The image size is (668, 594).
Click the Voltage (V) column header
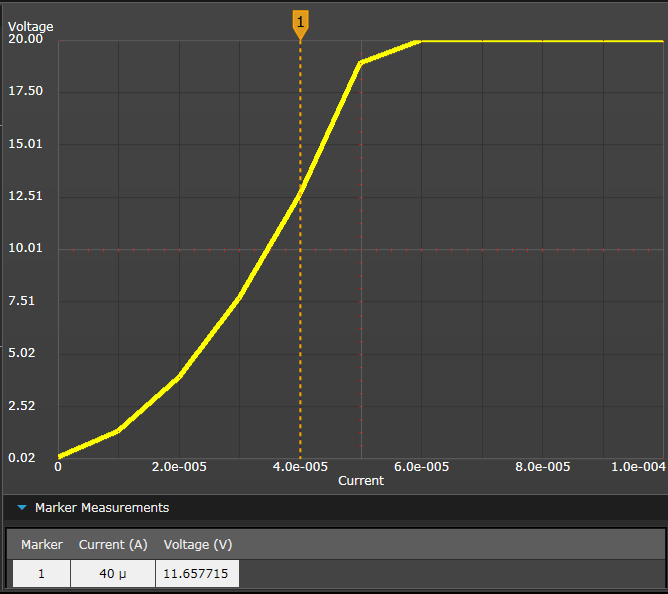198,545
